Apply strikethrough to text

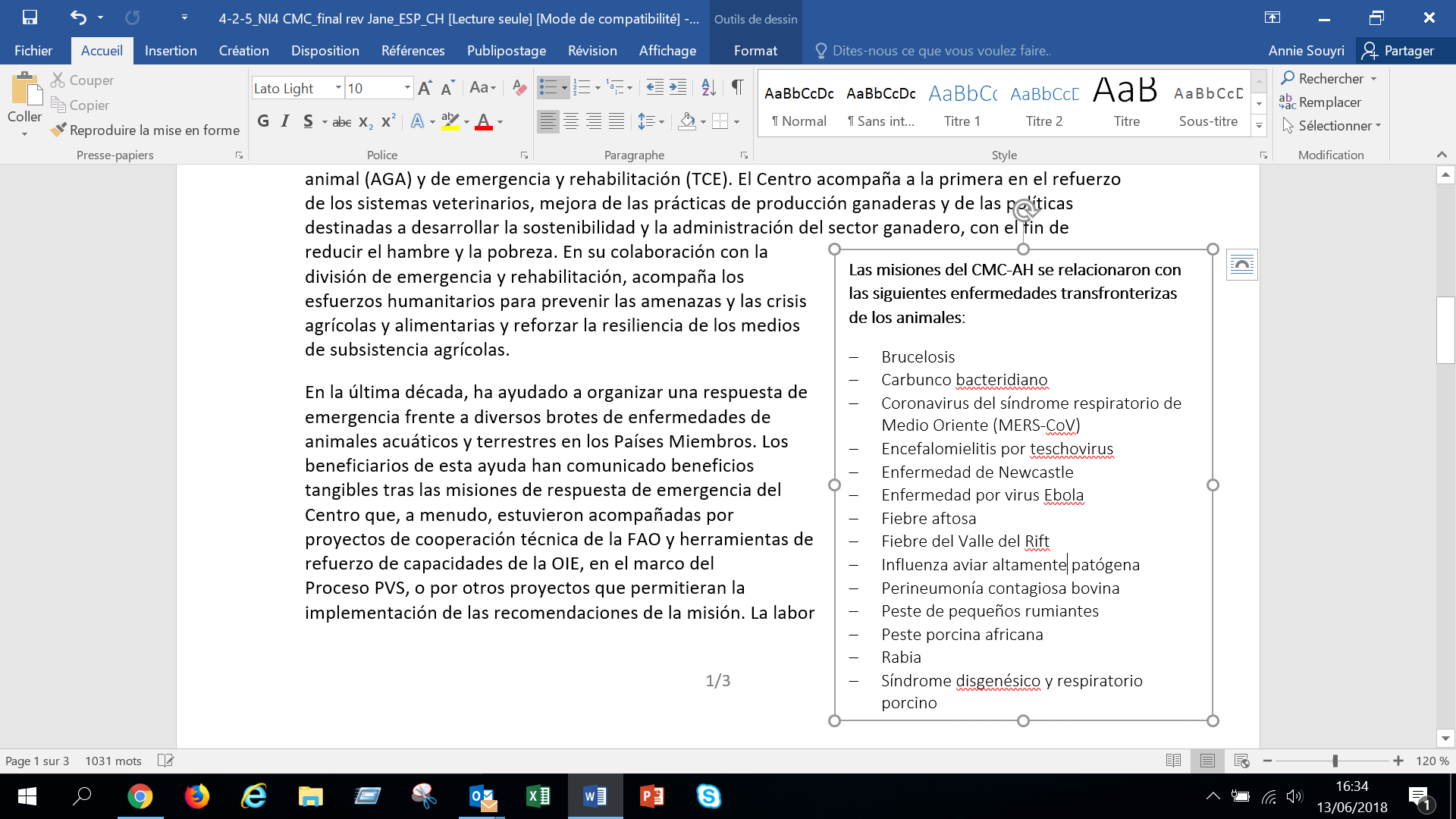[341, 121]
